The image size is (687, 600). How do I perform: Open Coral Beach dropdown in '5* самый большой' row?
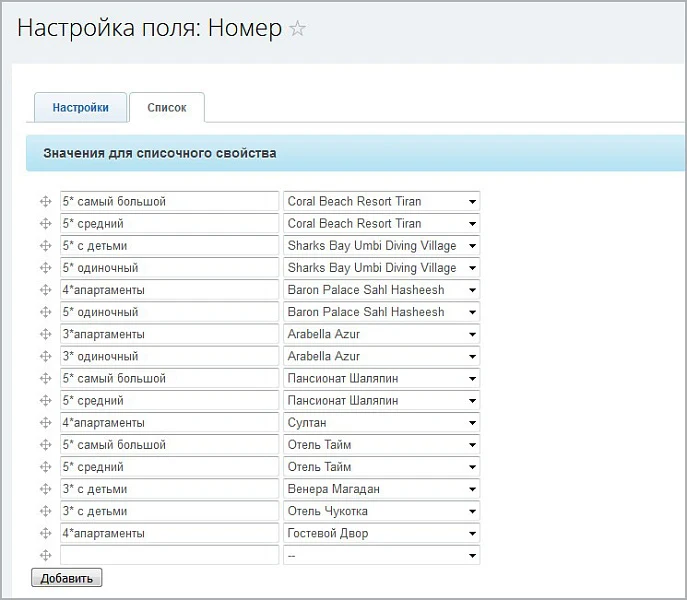pos(382,202)
